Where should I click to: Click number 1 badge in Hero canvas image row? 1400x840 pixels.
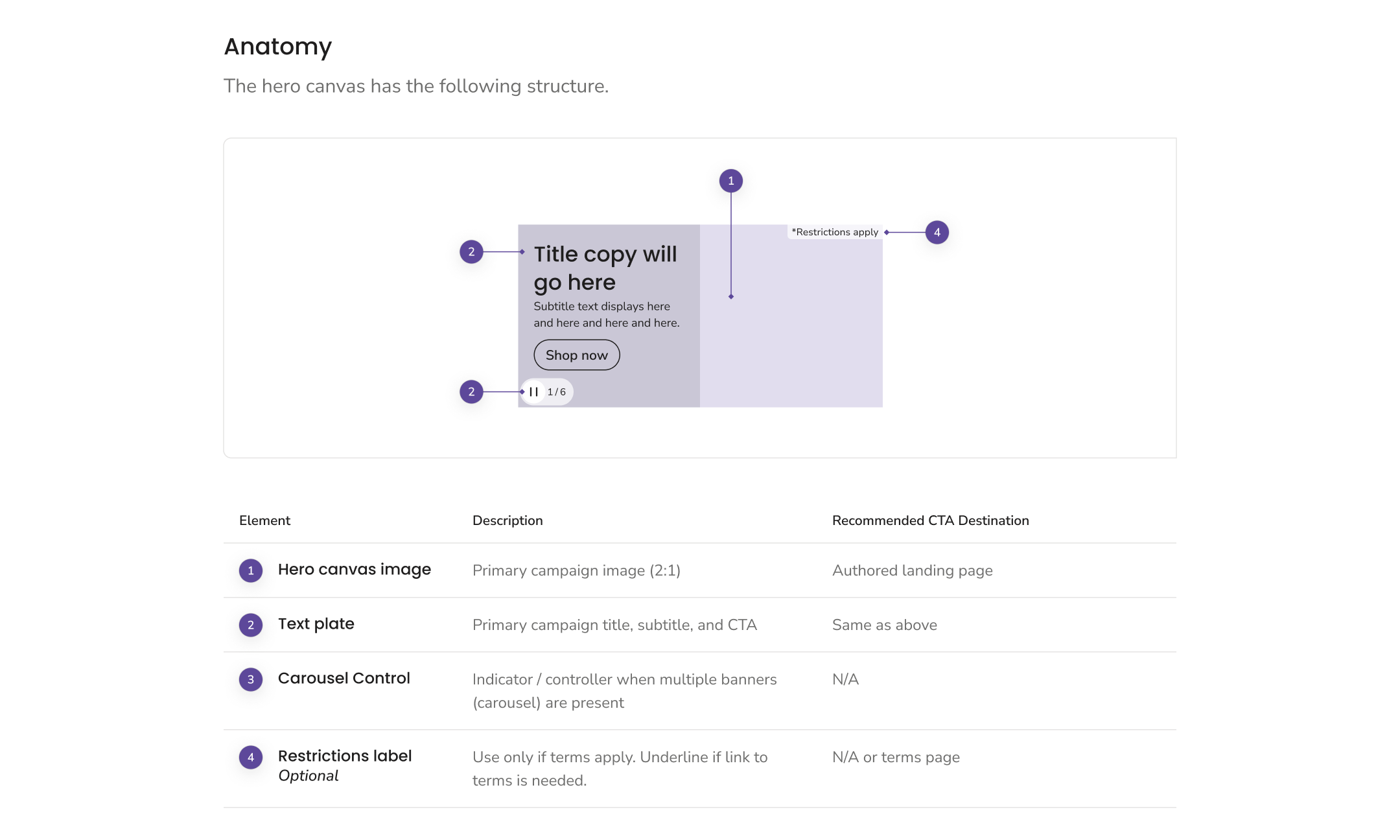251,570
